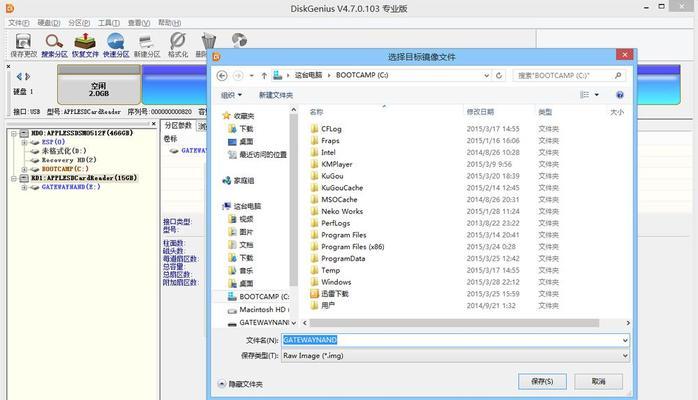Select BOOTCAMP (C:) in navigation pane
The width and height of the screenshot is (698, 400).
point(259,296)
